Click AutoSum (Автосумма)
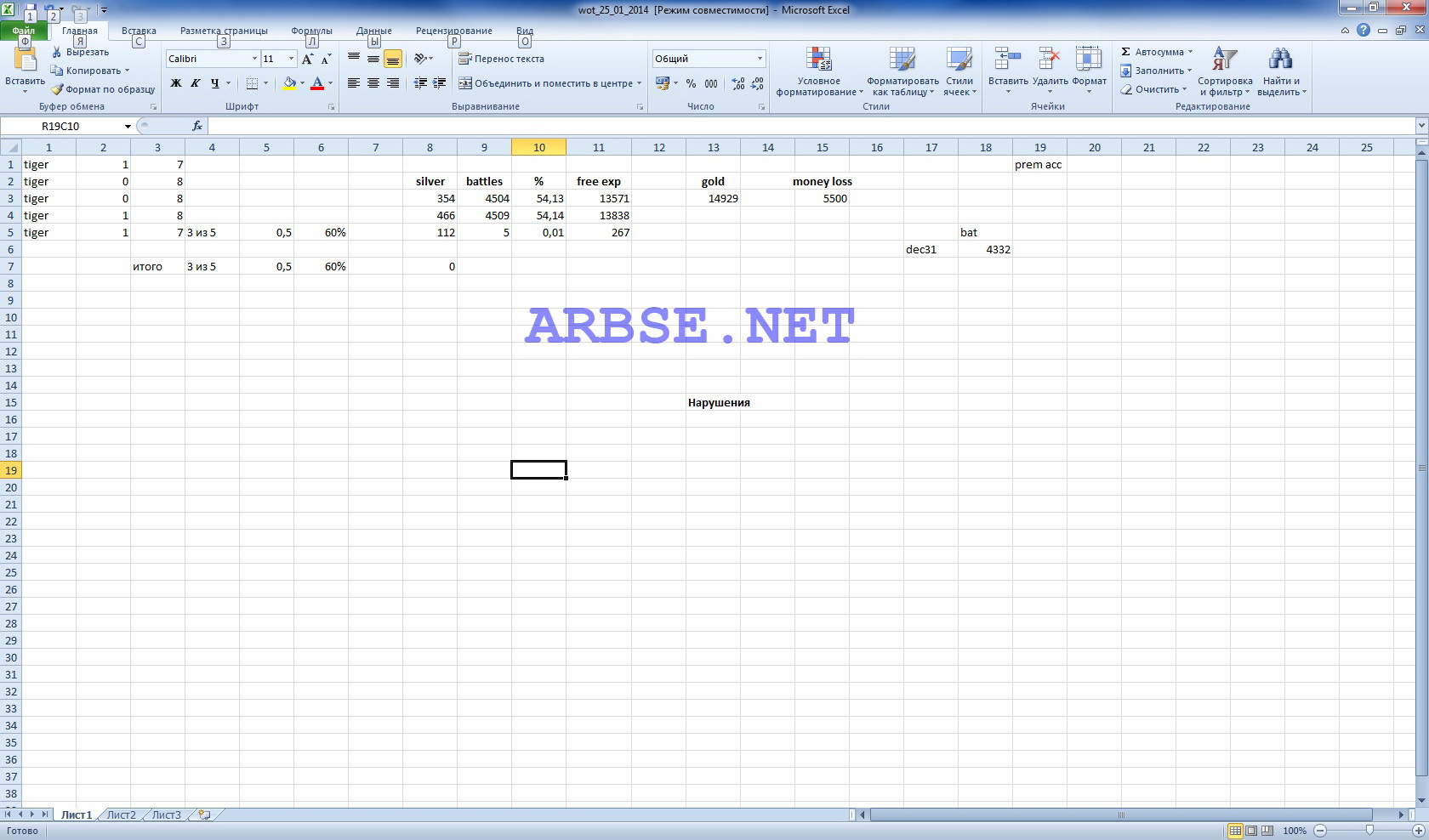Image resolution: width=1429 pixels, height=840 pixels. [x=1155, y=52]
